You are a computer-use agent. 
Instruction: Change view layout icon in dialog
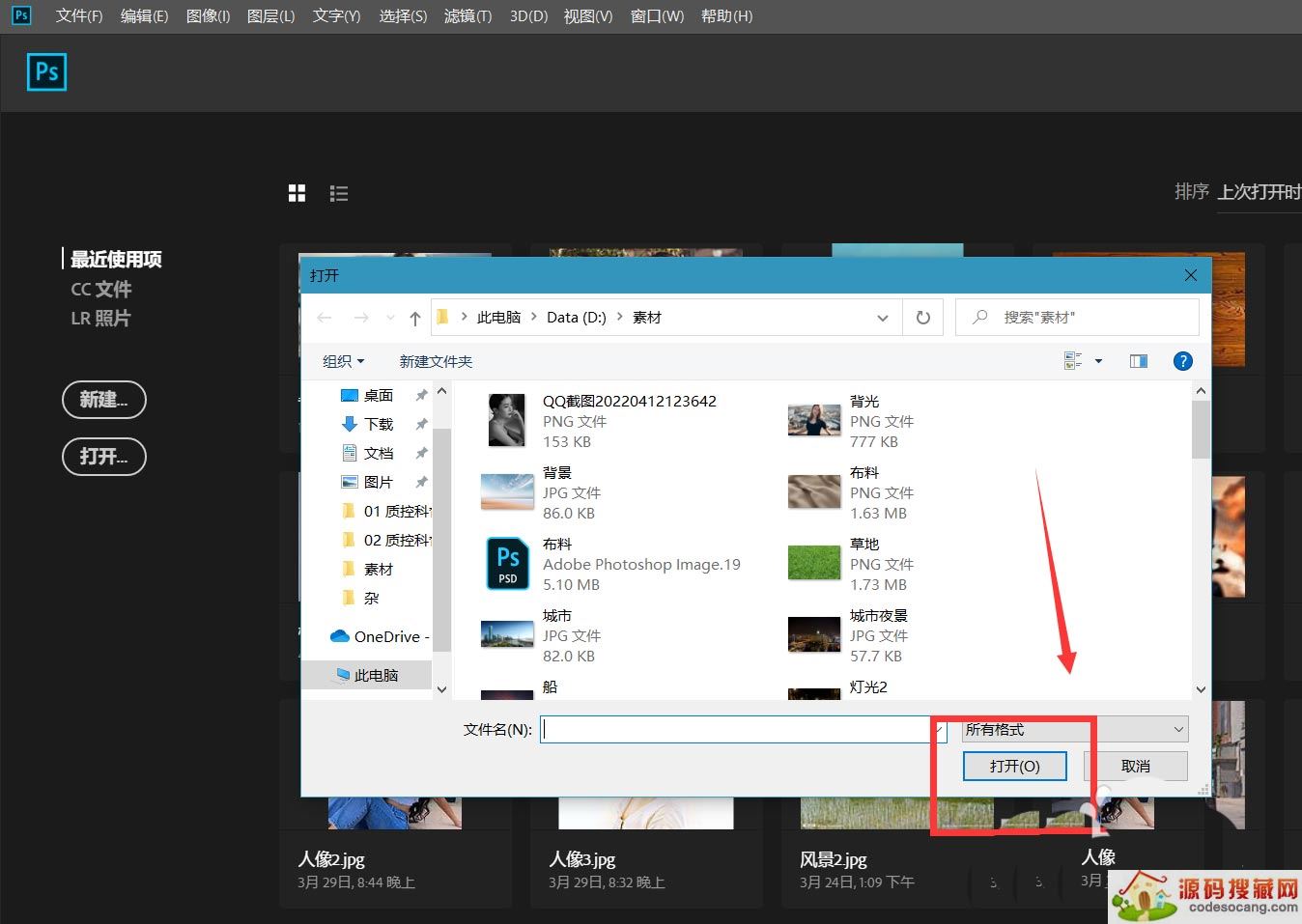(1072, 361)
